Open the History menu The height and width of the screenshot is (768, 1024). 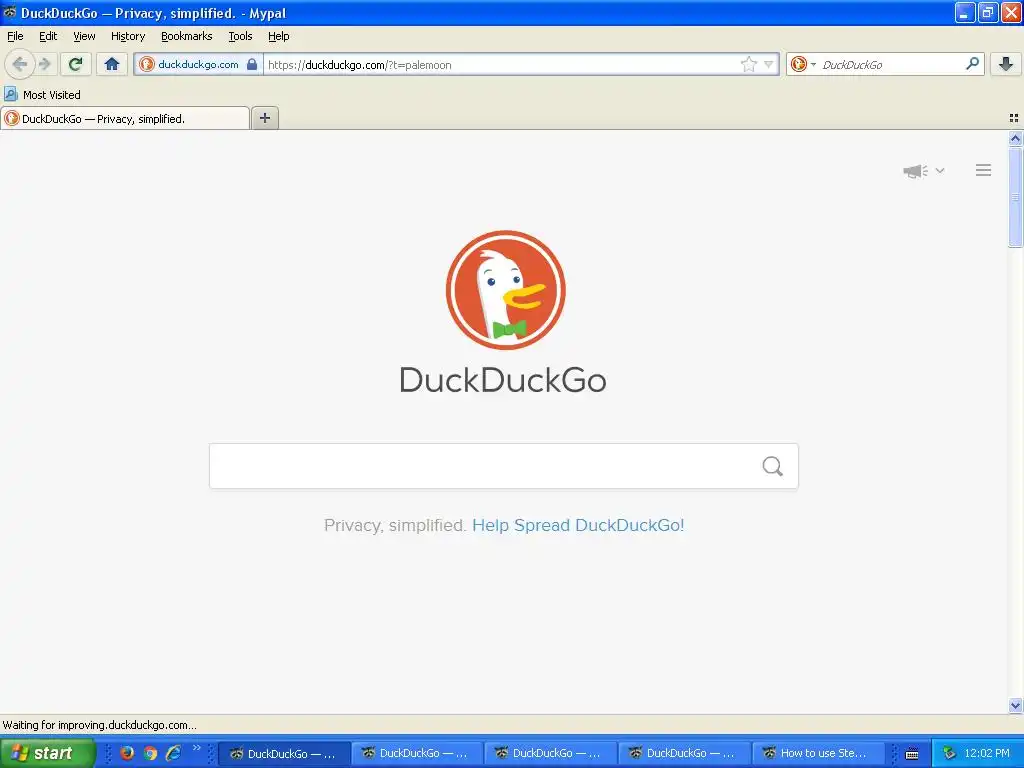[x=127, y=36]
